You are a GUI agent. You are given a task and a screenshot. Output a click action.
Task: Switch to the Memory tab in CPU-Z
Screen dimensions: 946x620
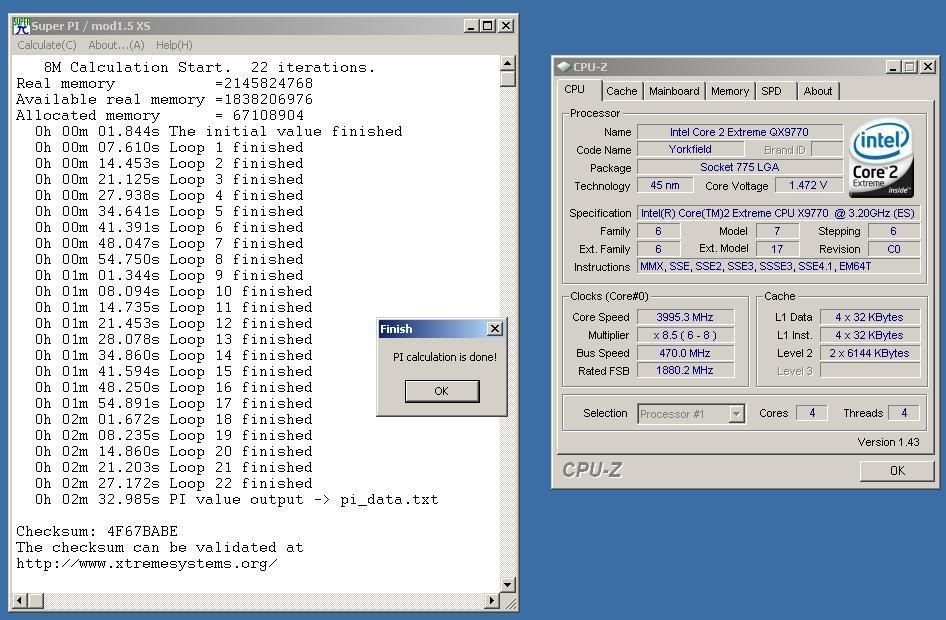tap(729, 91)
